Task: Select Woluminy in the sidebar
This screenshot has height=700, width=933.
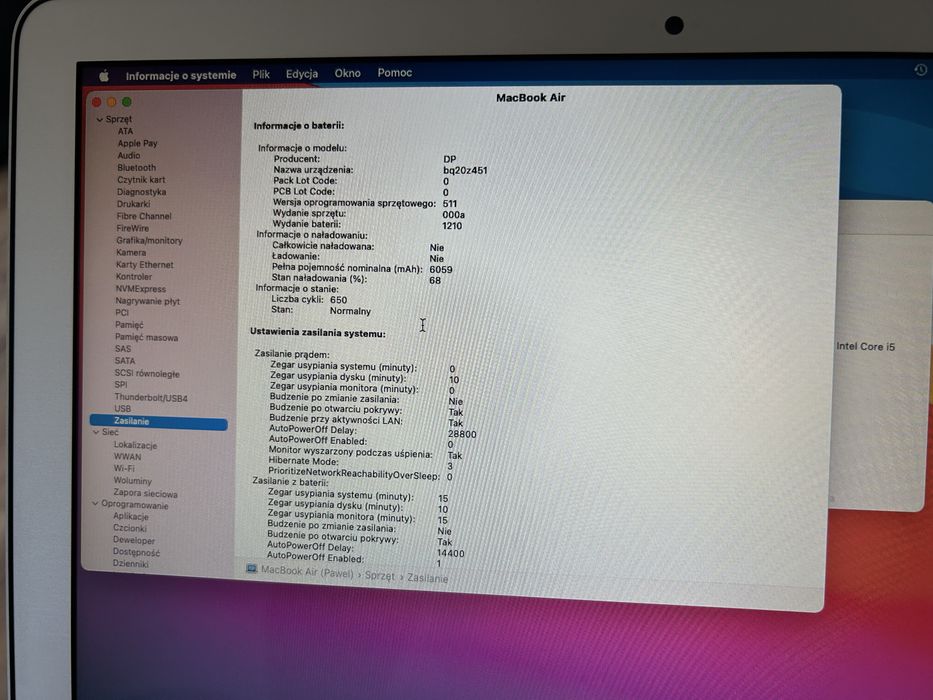Action: click(x=133, y=481)
